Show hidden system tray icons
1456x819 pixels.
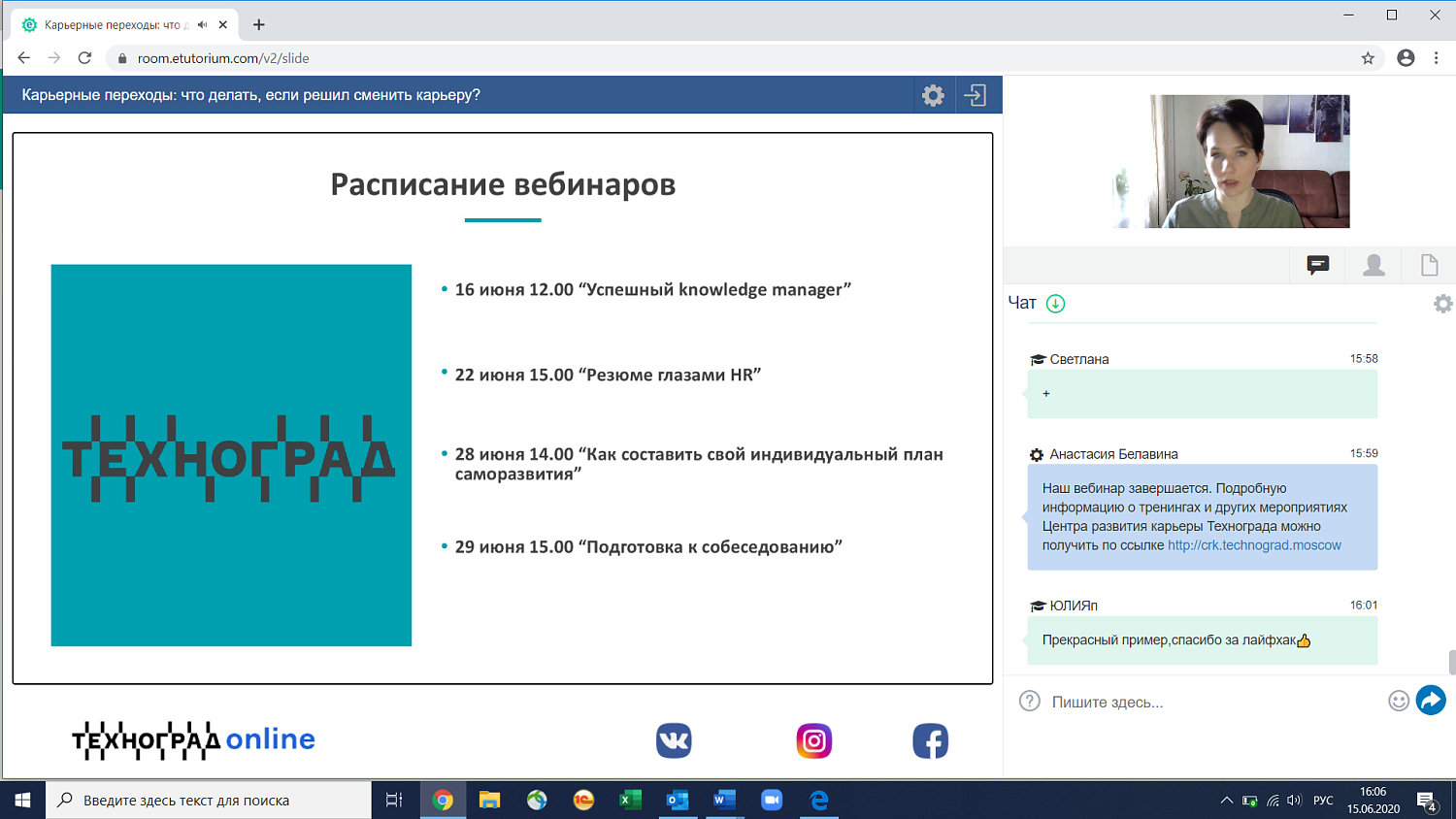(x=1226, y=801)
